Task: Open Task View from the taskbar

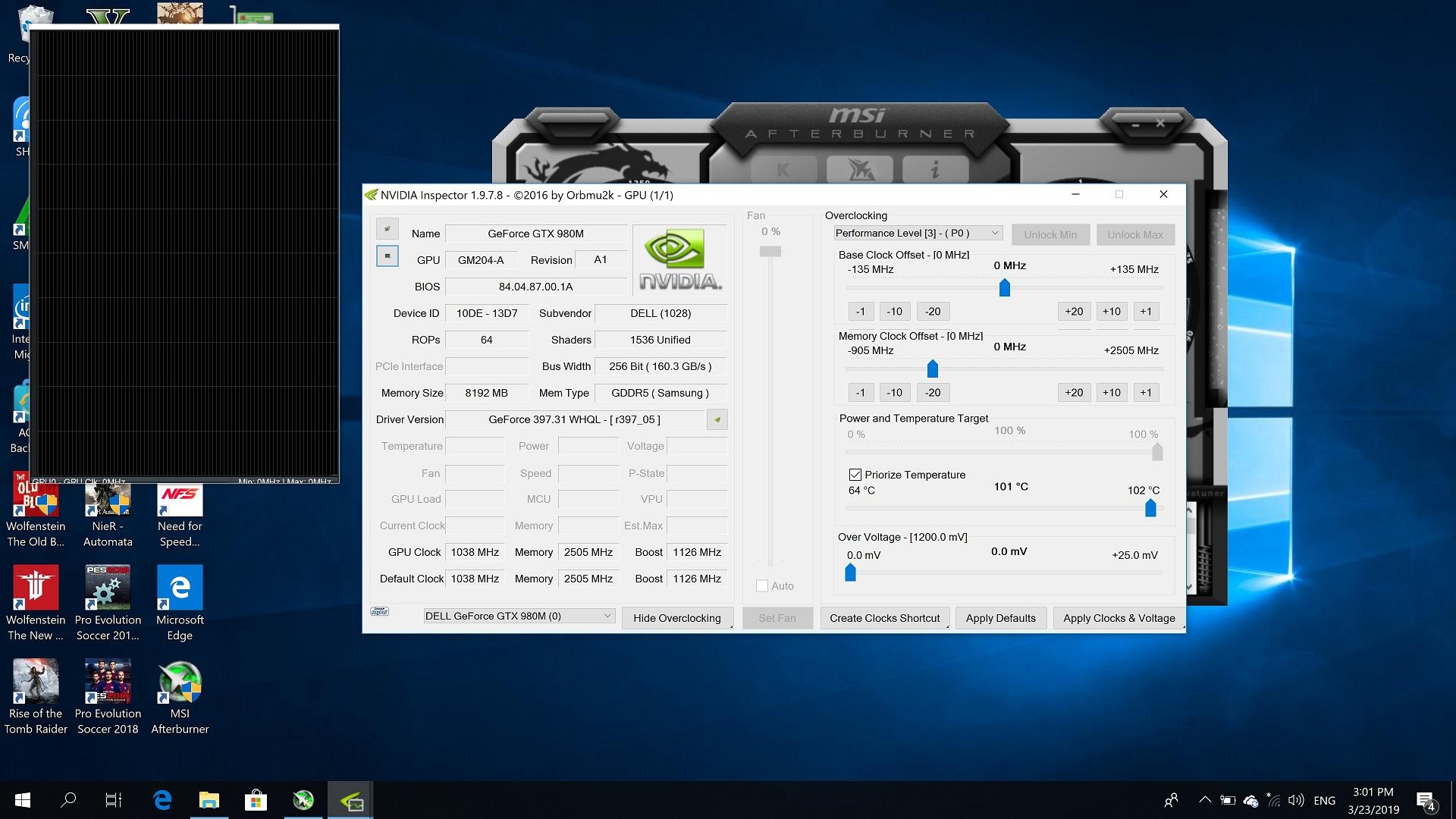Action: tap(114, 800)
